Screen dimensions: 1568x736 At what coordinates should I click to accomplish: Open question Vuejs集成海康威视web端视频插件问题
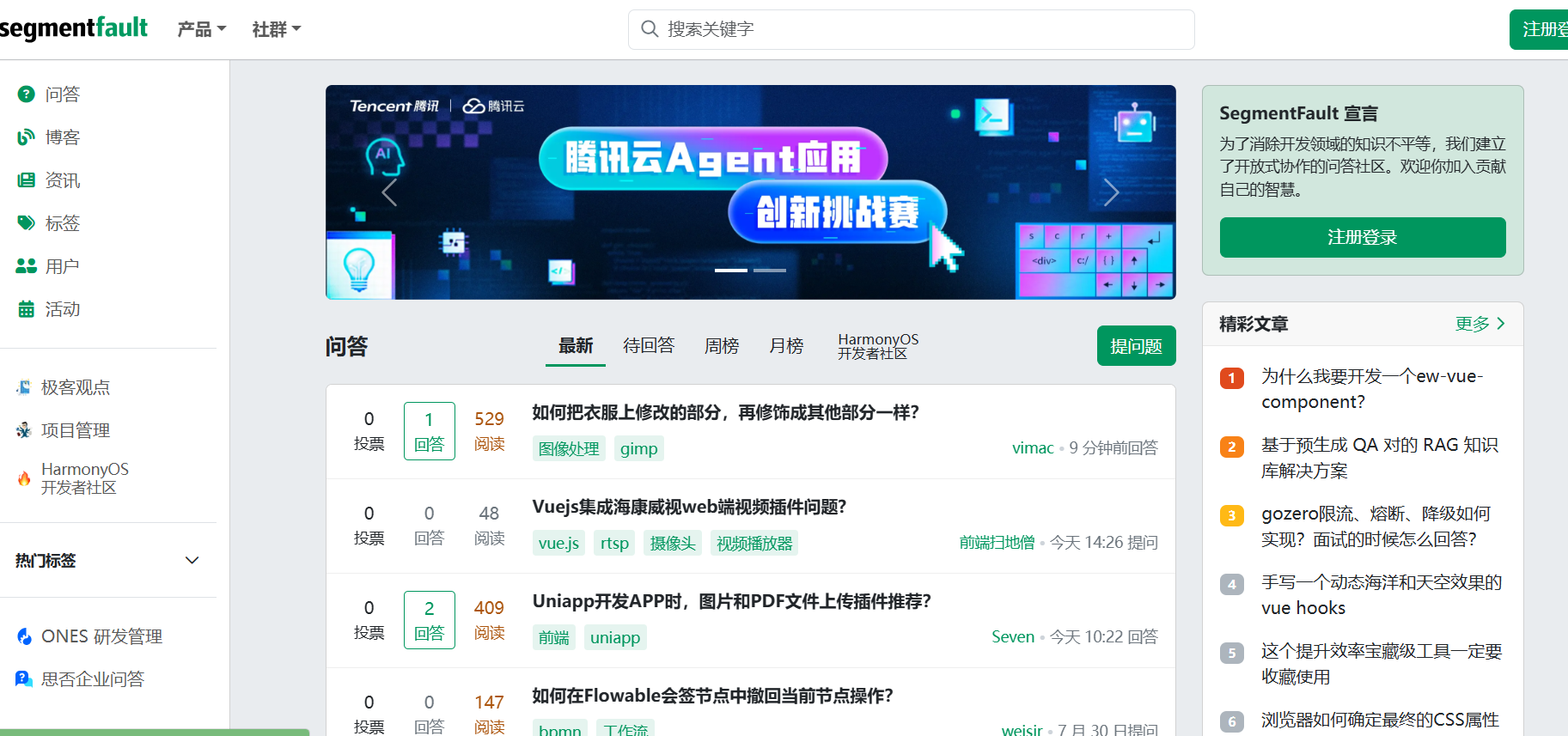pos(690,507)
